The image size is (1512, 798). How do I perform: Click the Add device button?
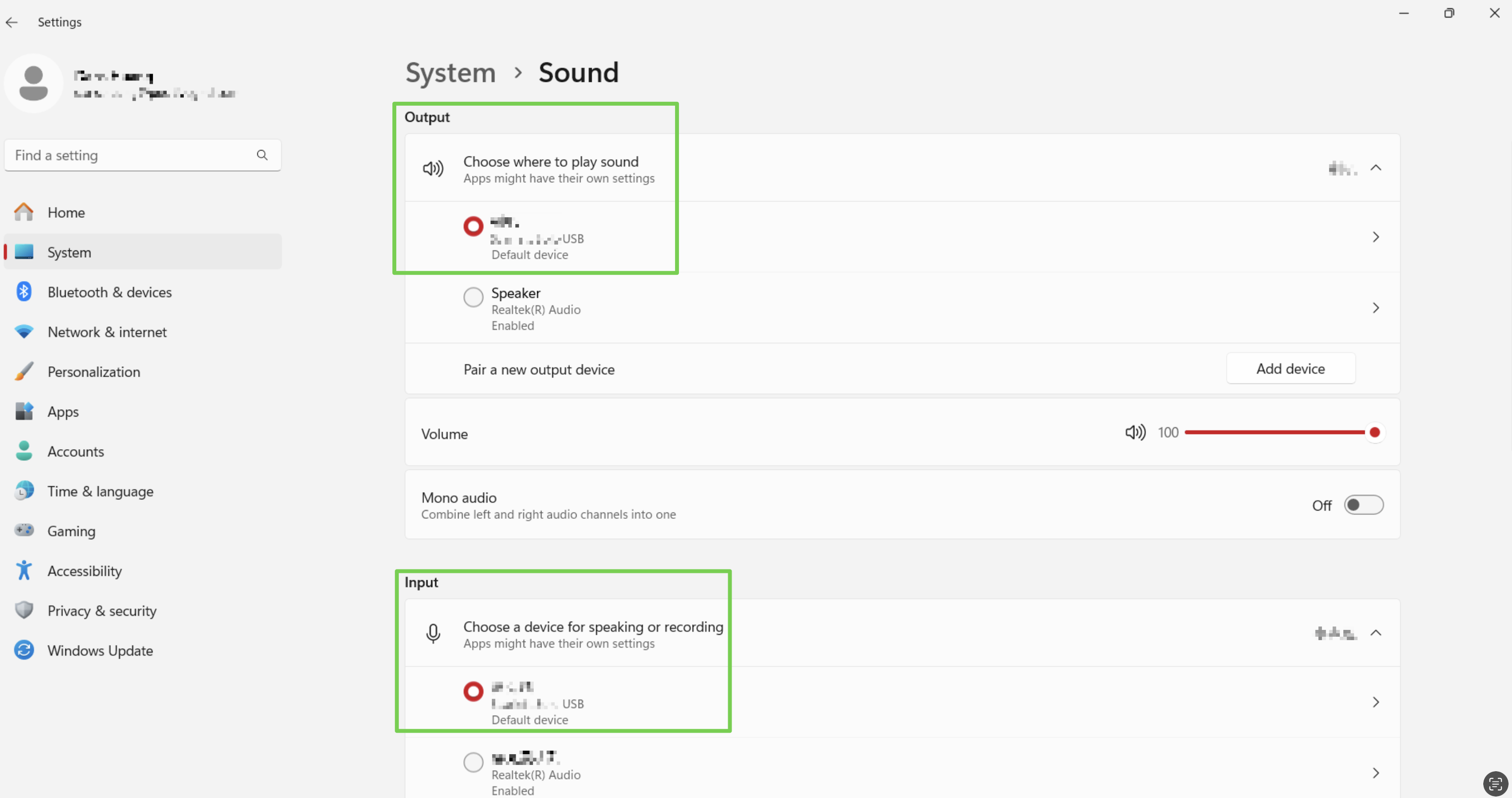[1290, 368]
